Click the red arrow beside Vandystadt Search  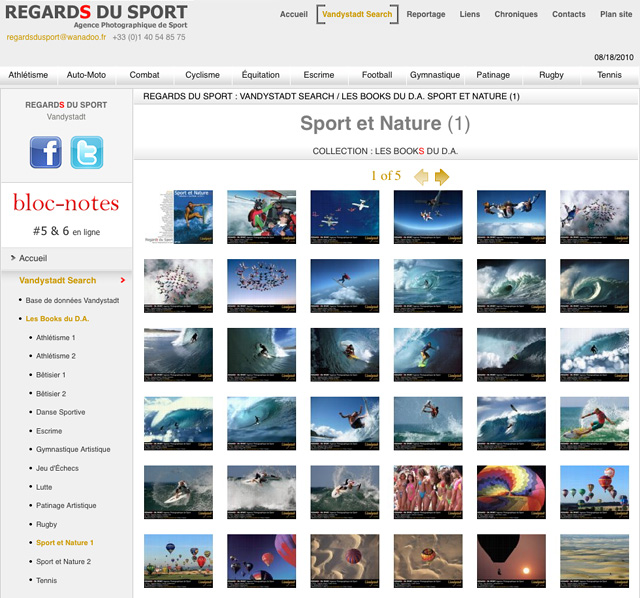(122, 280)
